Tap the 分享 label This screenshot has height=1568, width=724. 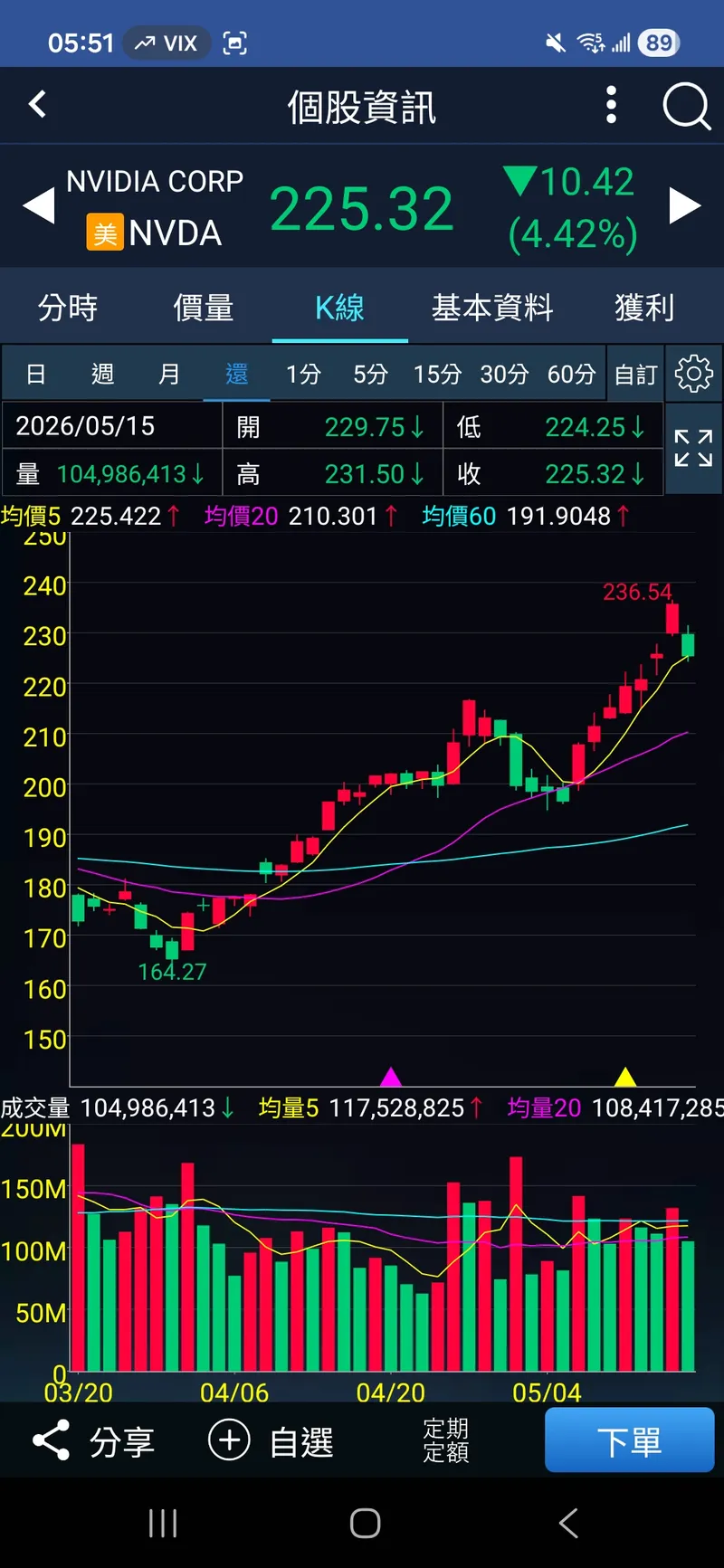tap(122, 1441)
